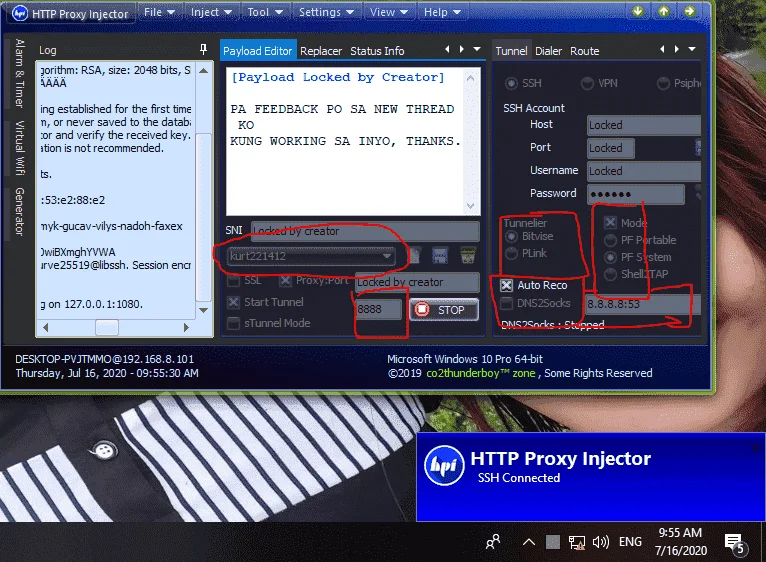The height and width of the screenshot is (562, 766).
Task: Toggle the Proxy:Port checkbox
Action: click(285, 281)
